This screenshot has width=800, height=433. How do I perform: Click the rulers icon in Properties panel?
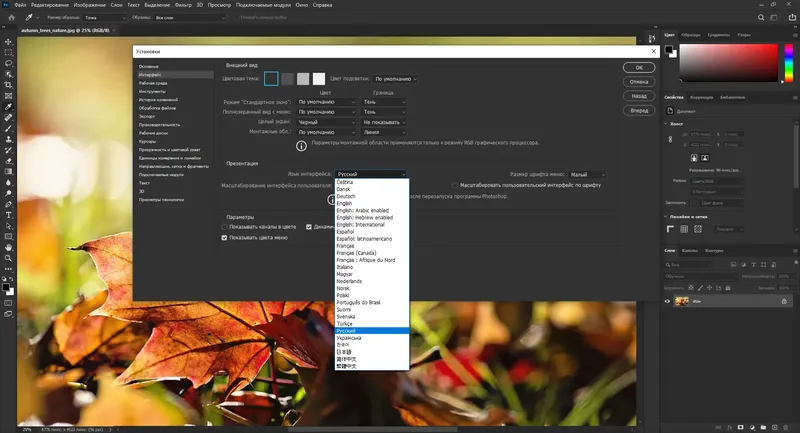click(670, 229)
